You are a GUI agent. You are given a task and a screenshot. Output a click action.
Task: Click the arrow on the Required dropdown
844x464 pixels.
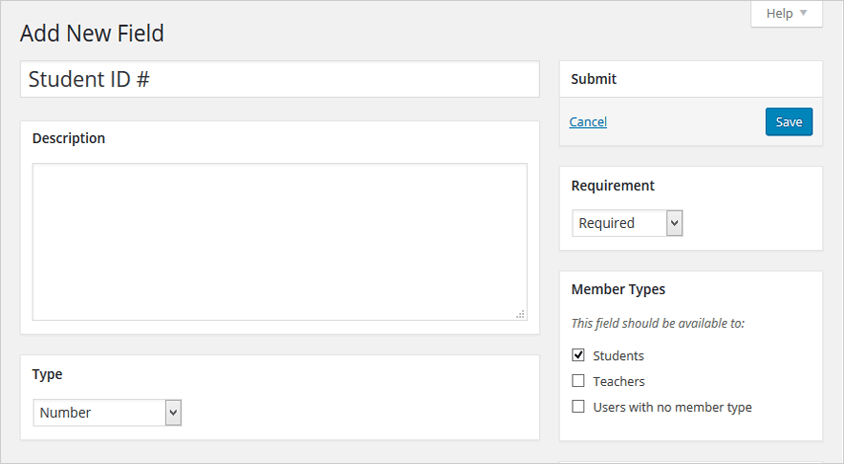click(674, 223)
